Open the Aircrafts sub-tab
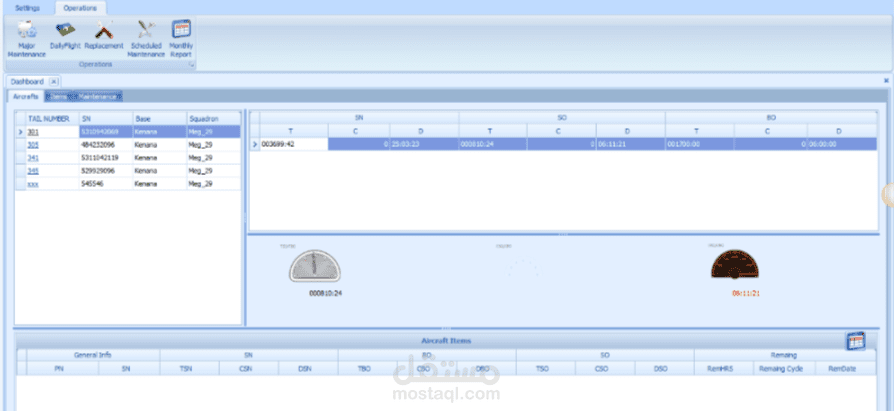 pos(26,96)
